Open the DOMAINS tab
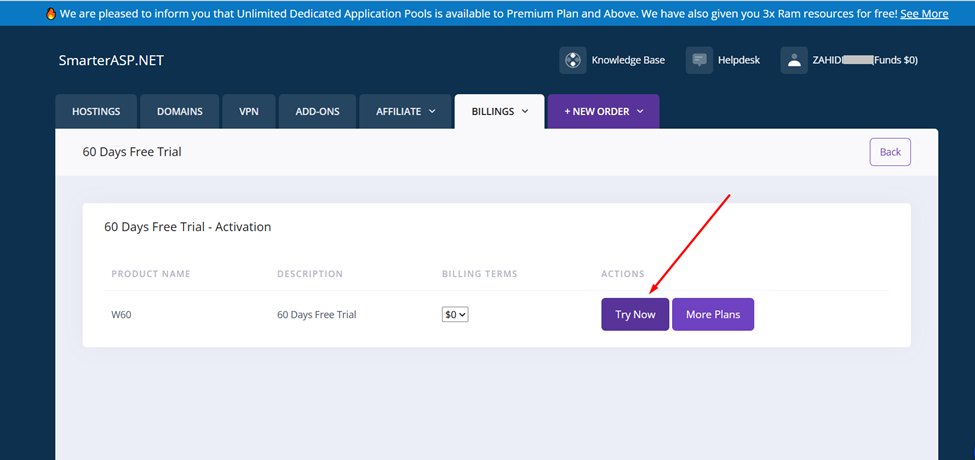The width and height of the screenshot is (975, 460). pos(180,112)
